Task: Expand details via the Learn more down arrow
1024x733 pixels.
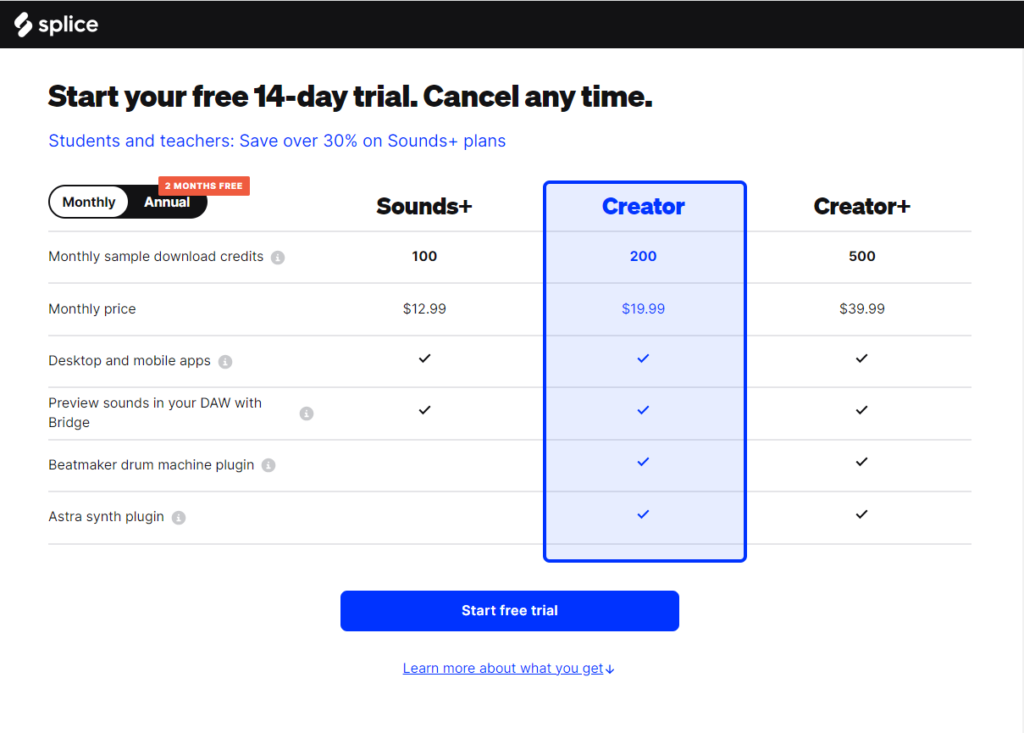Action: coord(610,669)
